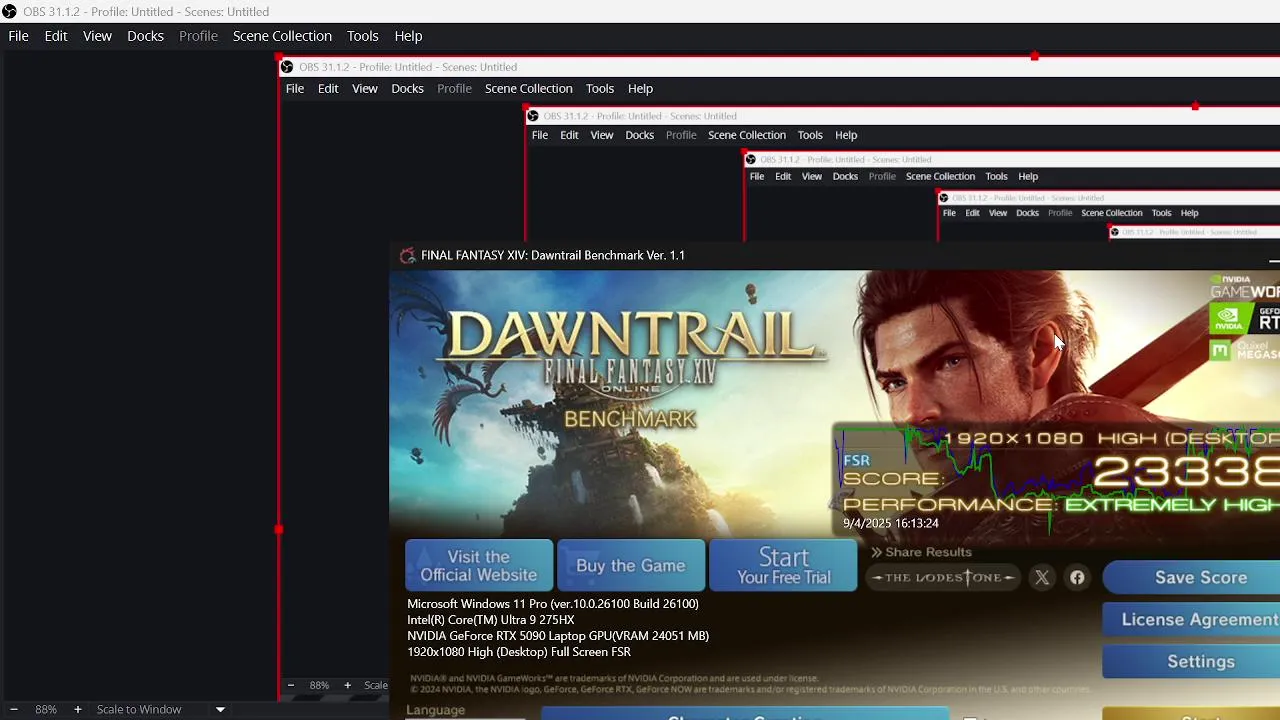Click the red transform handle on preview's top edge
The image size is (1280, 720).
1034,56
